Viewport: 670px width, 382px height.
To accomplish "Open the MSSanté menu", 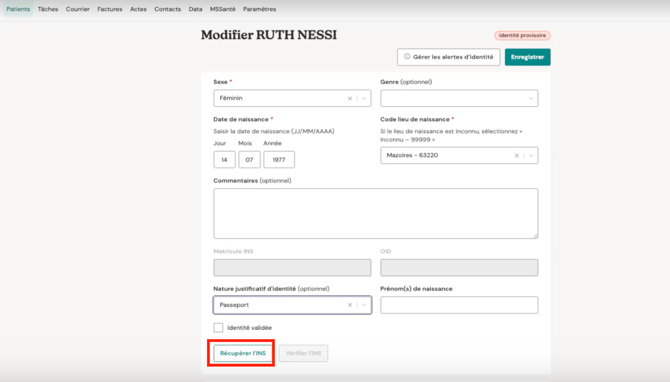I will point(223,9).
